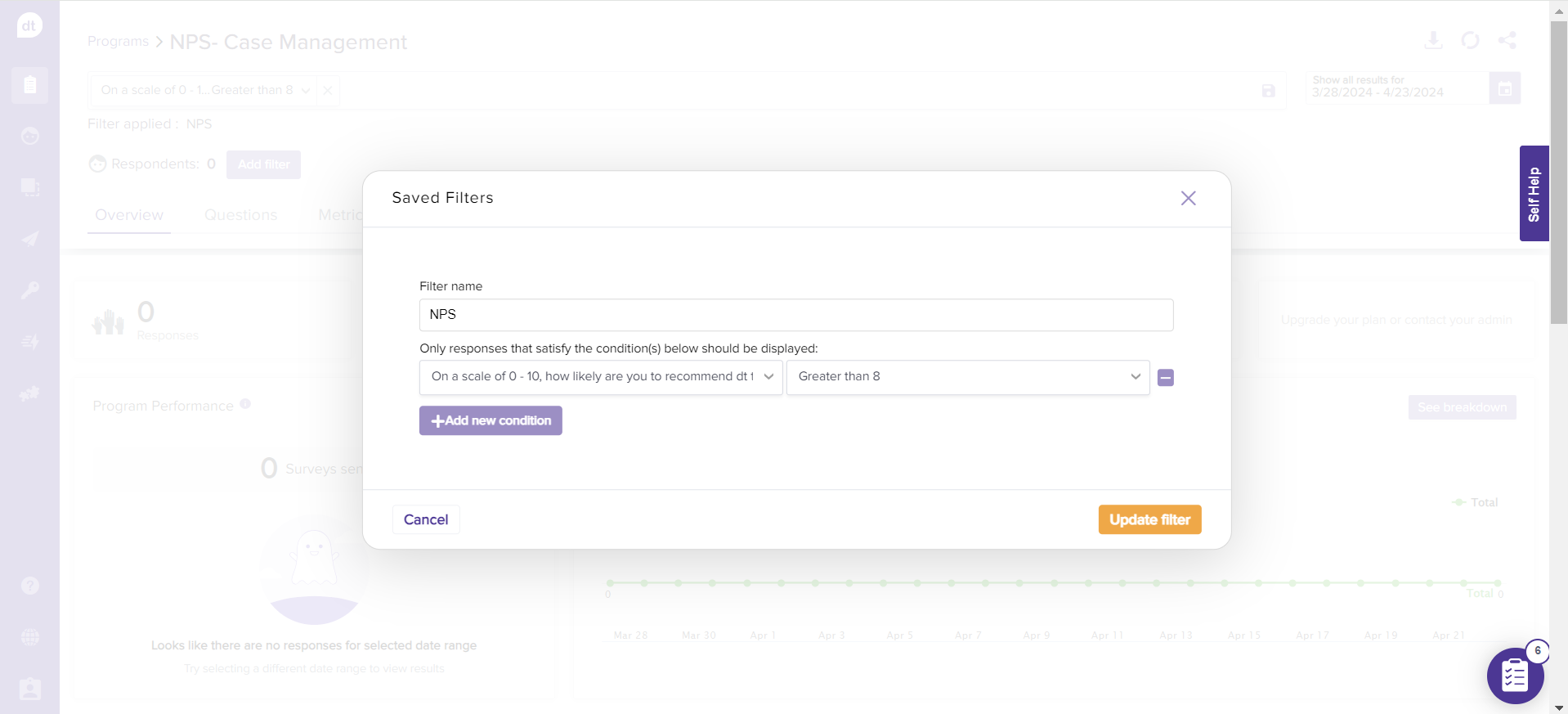1568x714 pixels.
Task: Click the download icon in top header
Action: point(1433,40)
